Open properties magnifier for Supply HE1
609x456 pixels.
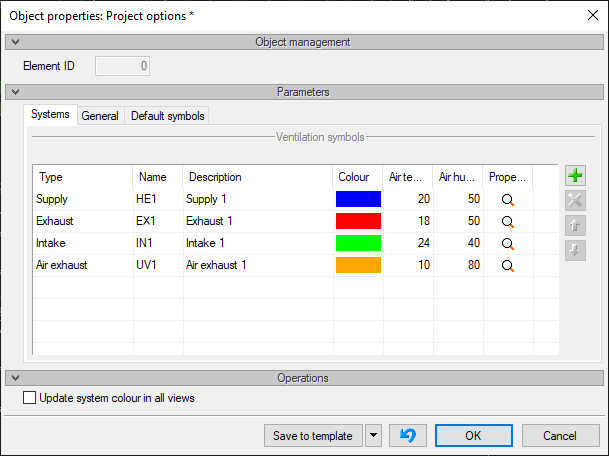(508, 200)
